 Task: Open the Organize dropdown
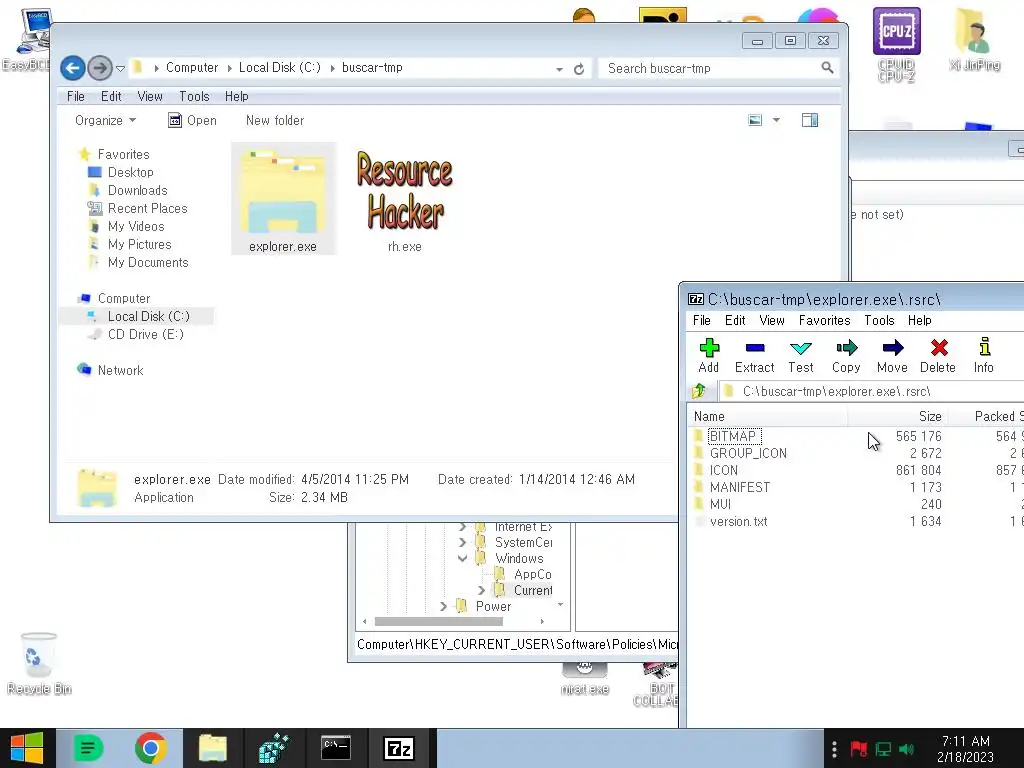pos(106,120)
